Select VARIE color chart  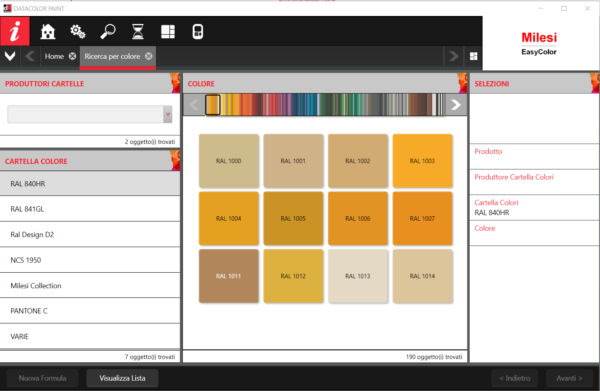pos(90,336)
